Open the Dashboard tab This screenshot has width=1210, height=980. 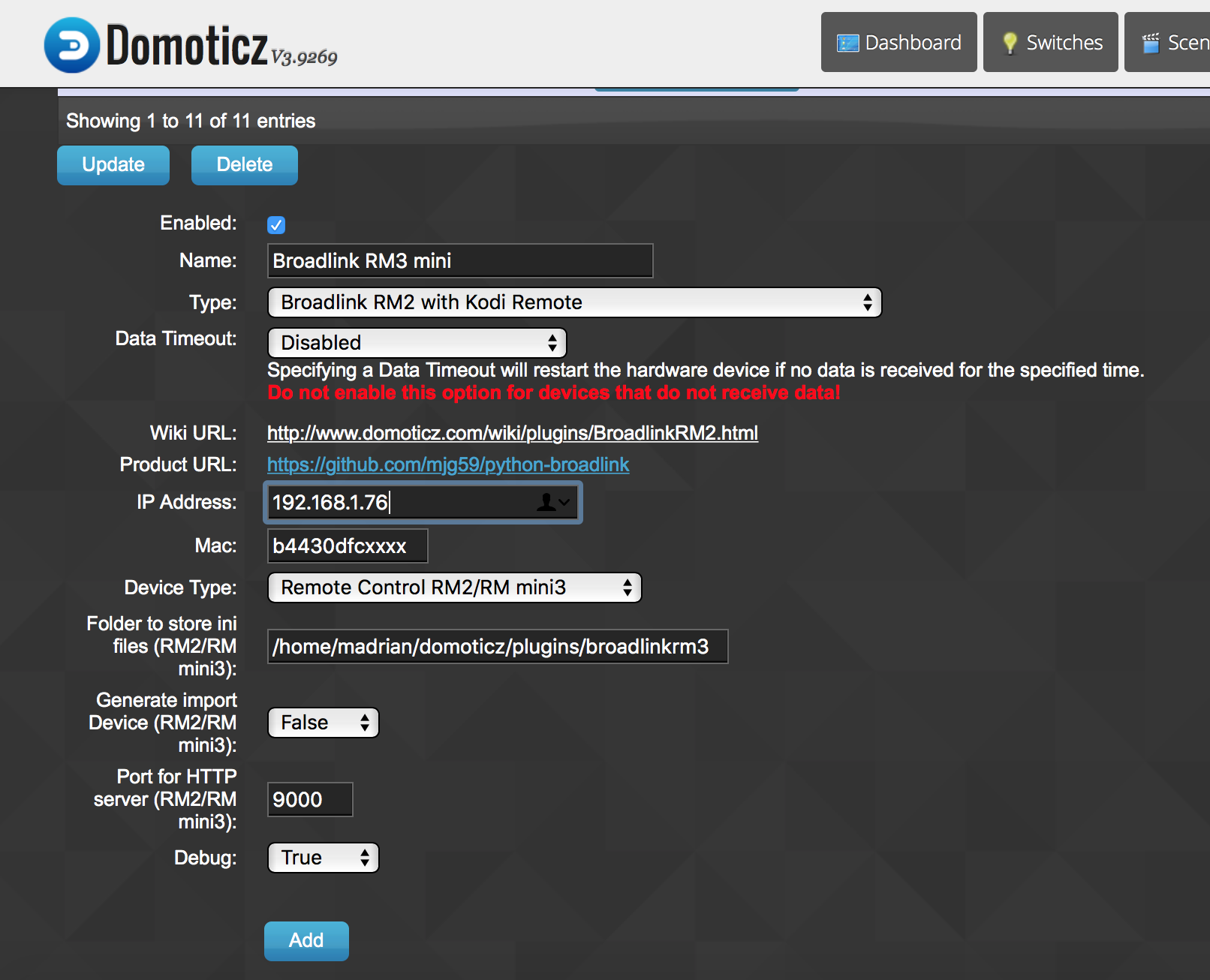coord(898,42)
